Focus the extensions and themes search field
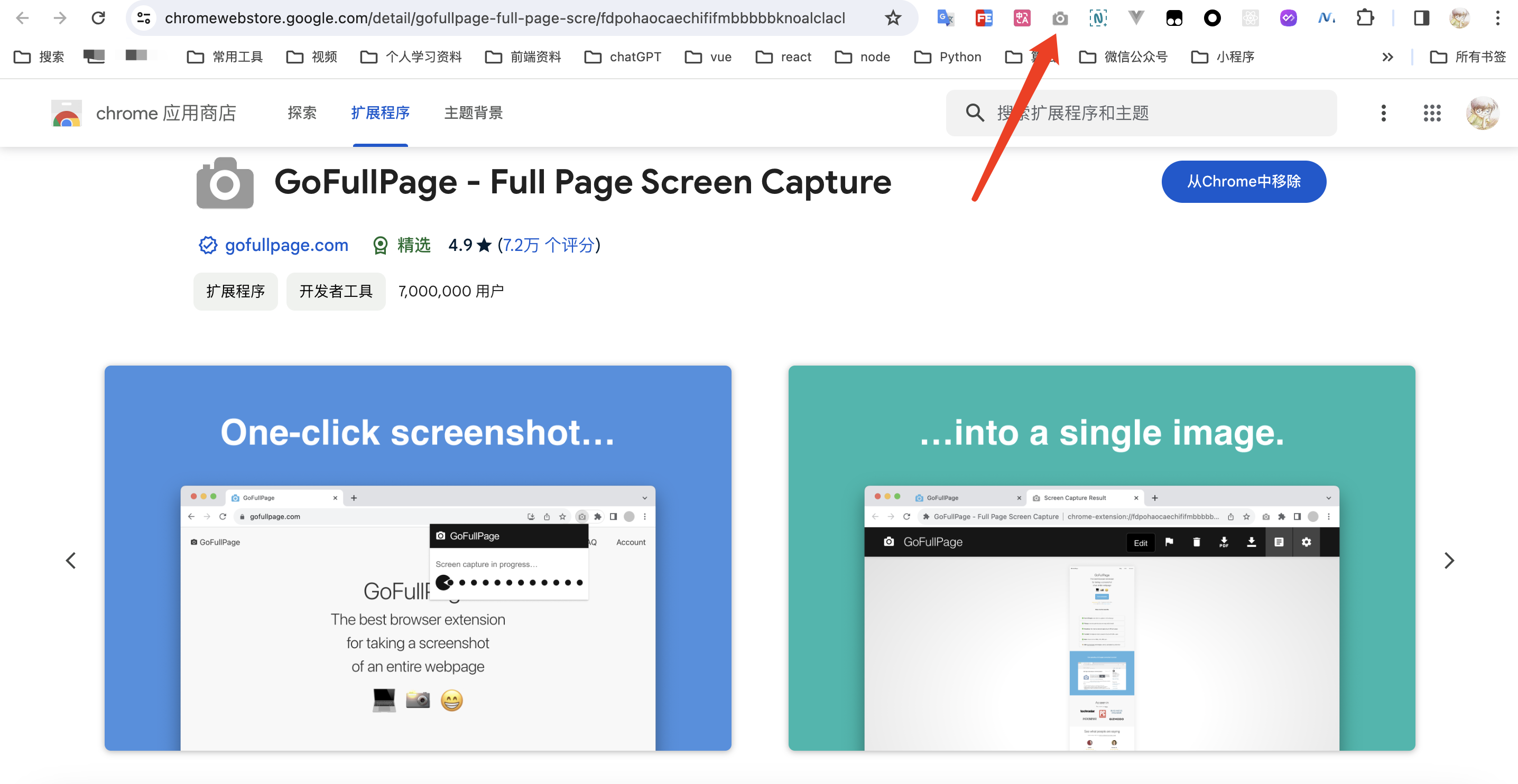This screenshot has height=784, width=1518. point(1141,113)
